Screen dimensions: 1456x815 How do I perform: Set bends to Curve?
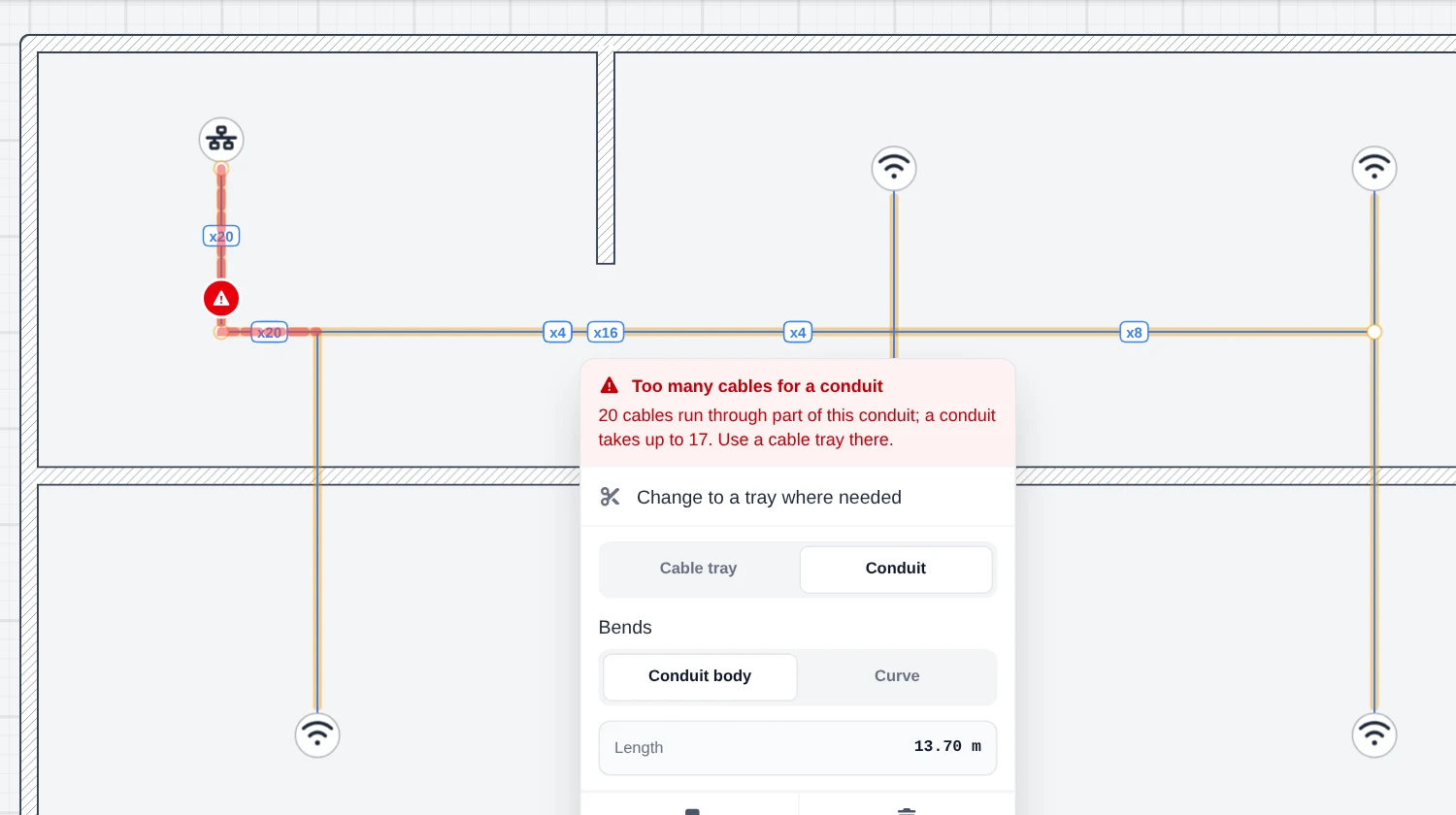pos(897,676)
